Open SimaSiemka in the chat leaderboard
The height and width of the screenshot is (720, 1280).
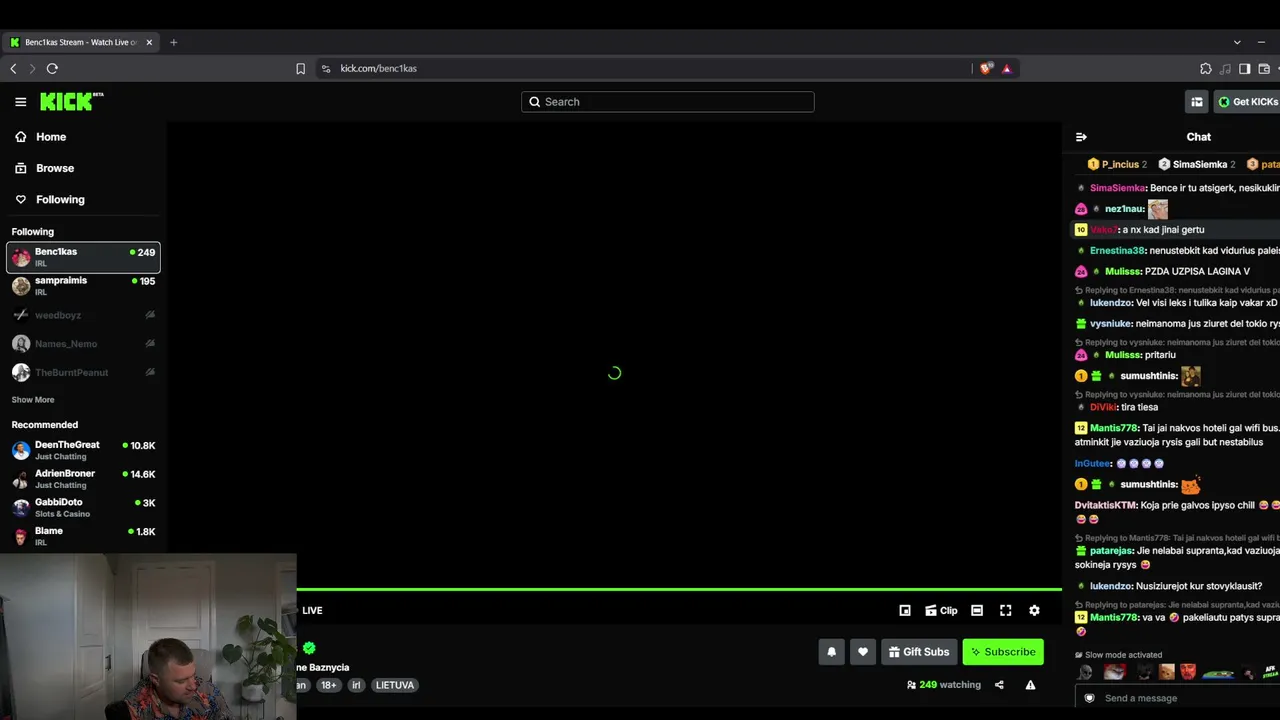1197,164
